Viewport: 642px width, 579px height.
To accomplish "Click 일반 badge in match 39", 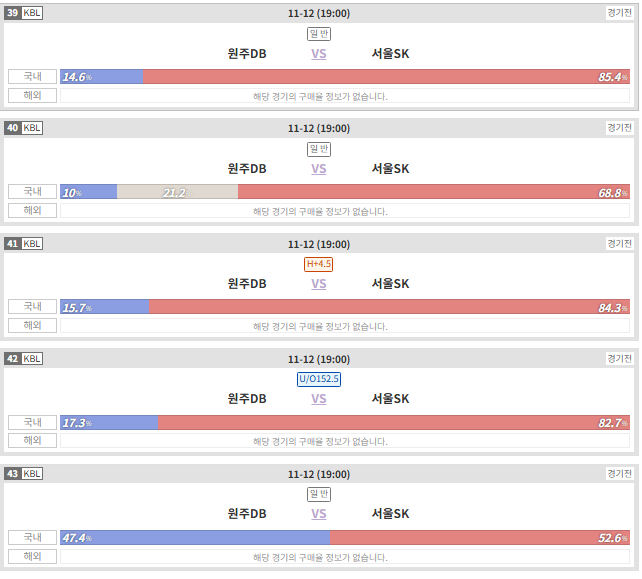I will pyautogui.click(x=319, y=34).
